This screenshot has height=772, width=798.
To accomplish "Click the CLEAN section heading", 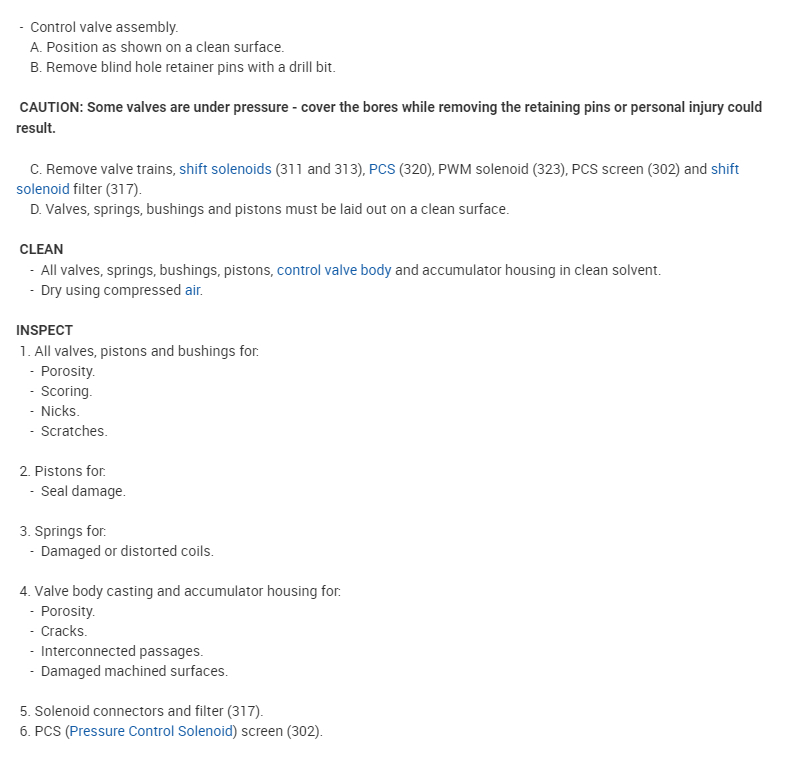I will pos(41,249).
